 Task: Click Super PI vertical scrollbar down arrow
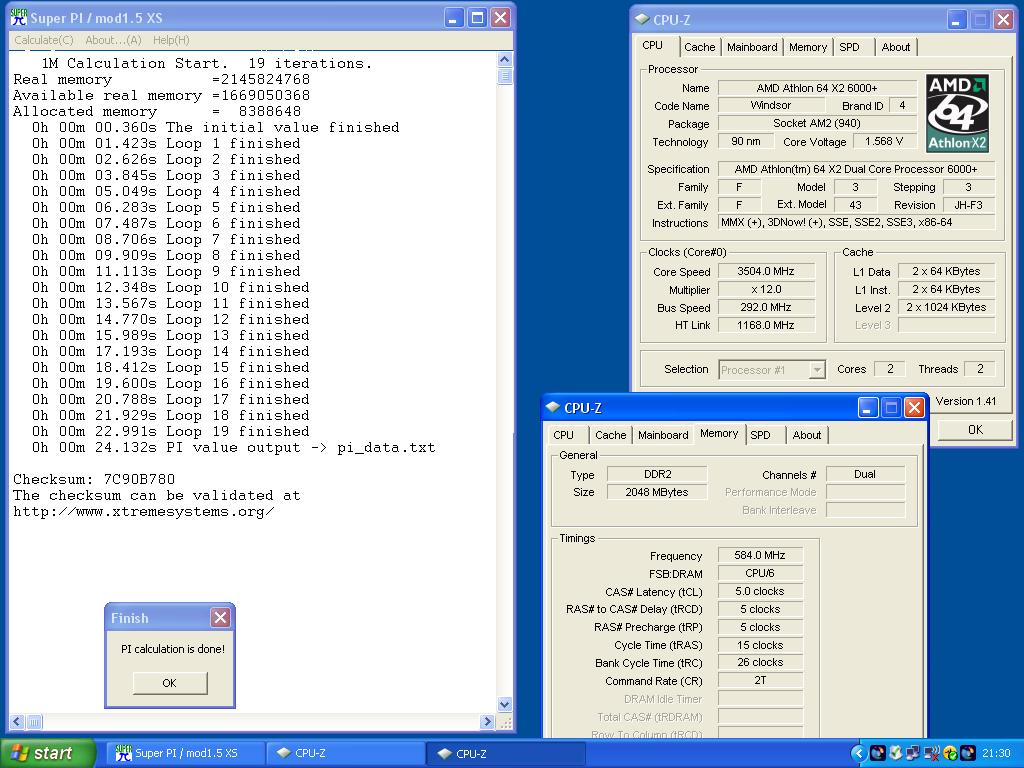coord(504,704)
